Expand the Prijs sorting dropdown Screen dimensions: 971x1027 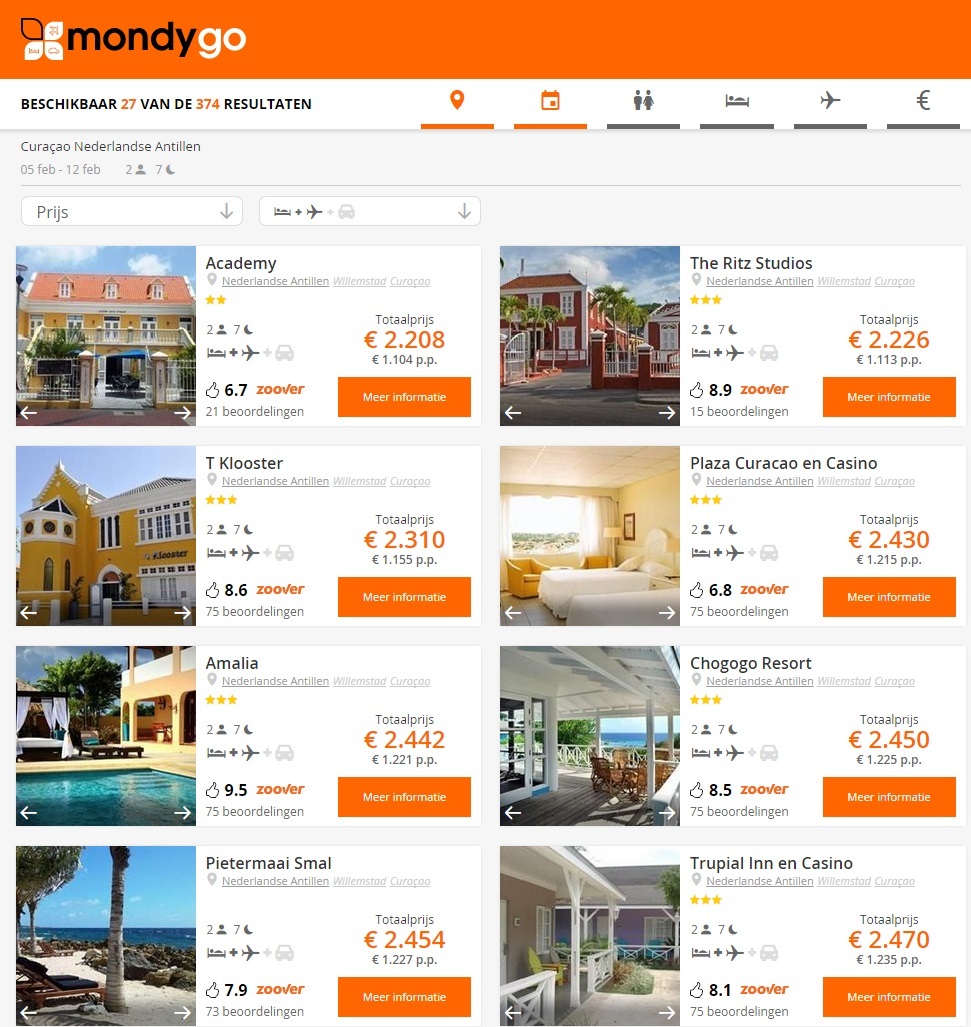[x=132, y=212]
